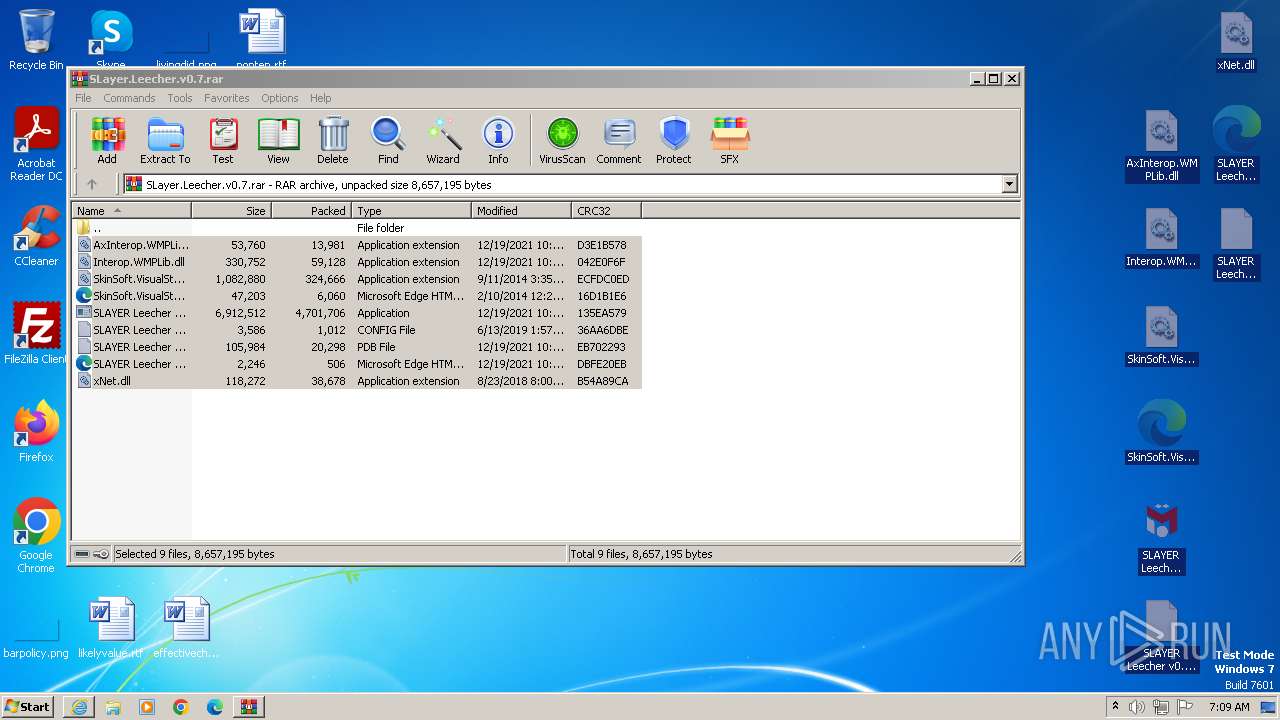
Task: Select AxInterop.WMPLib file row
Action: click(357, 245)
